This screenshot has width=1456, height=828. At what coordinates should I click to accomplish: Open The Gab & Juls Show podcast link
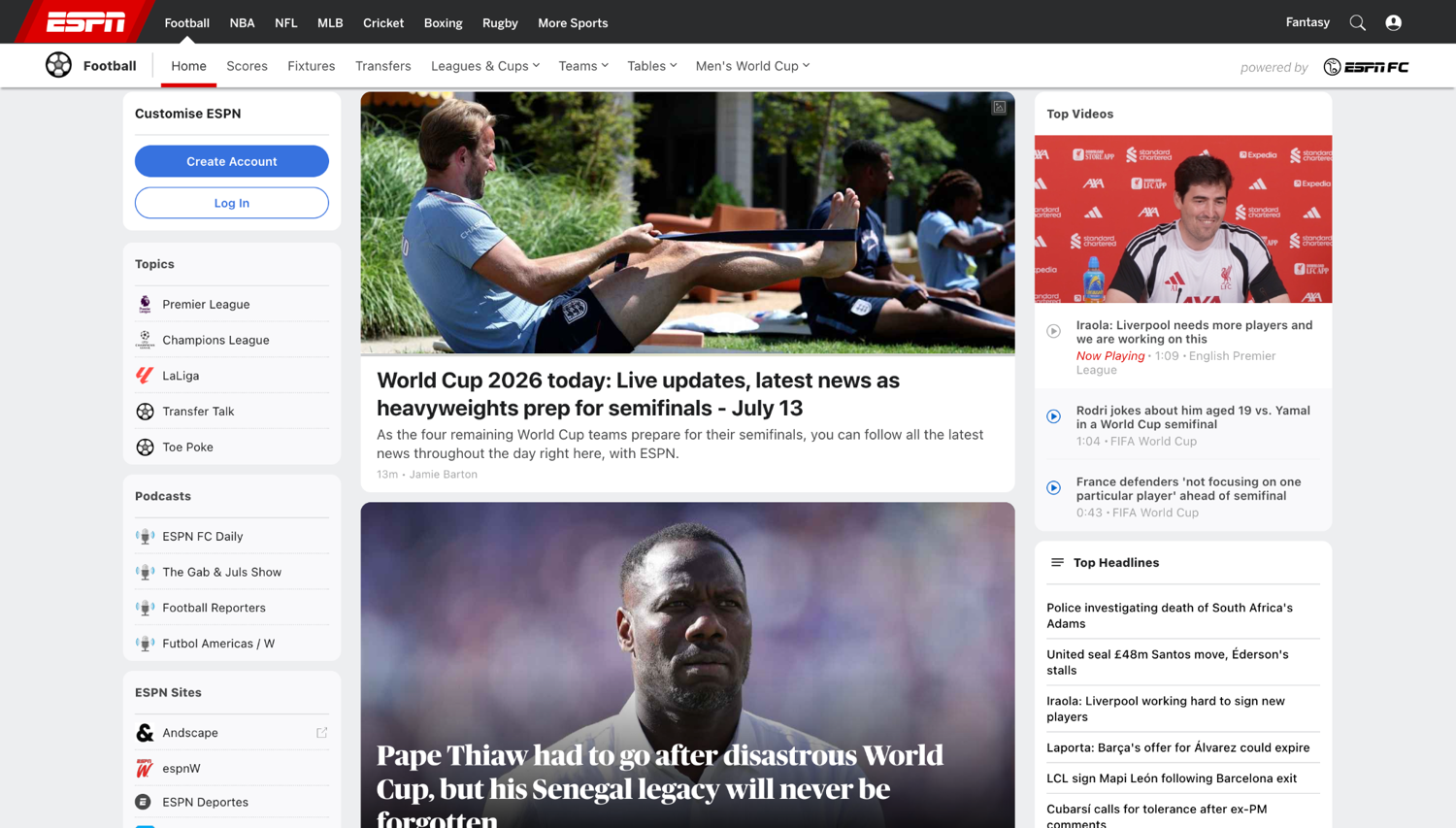point(222,572)
